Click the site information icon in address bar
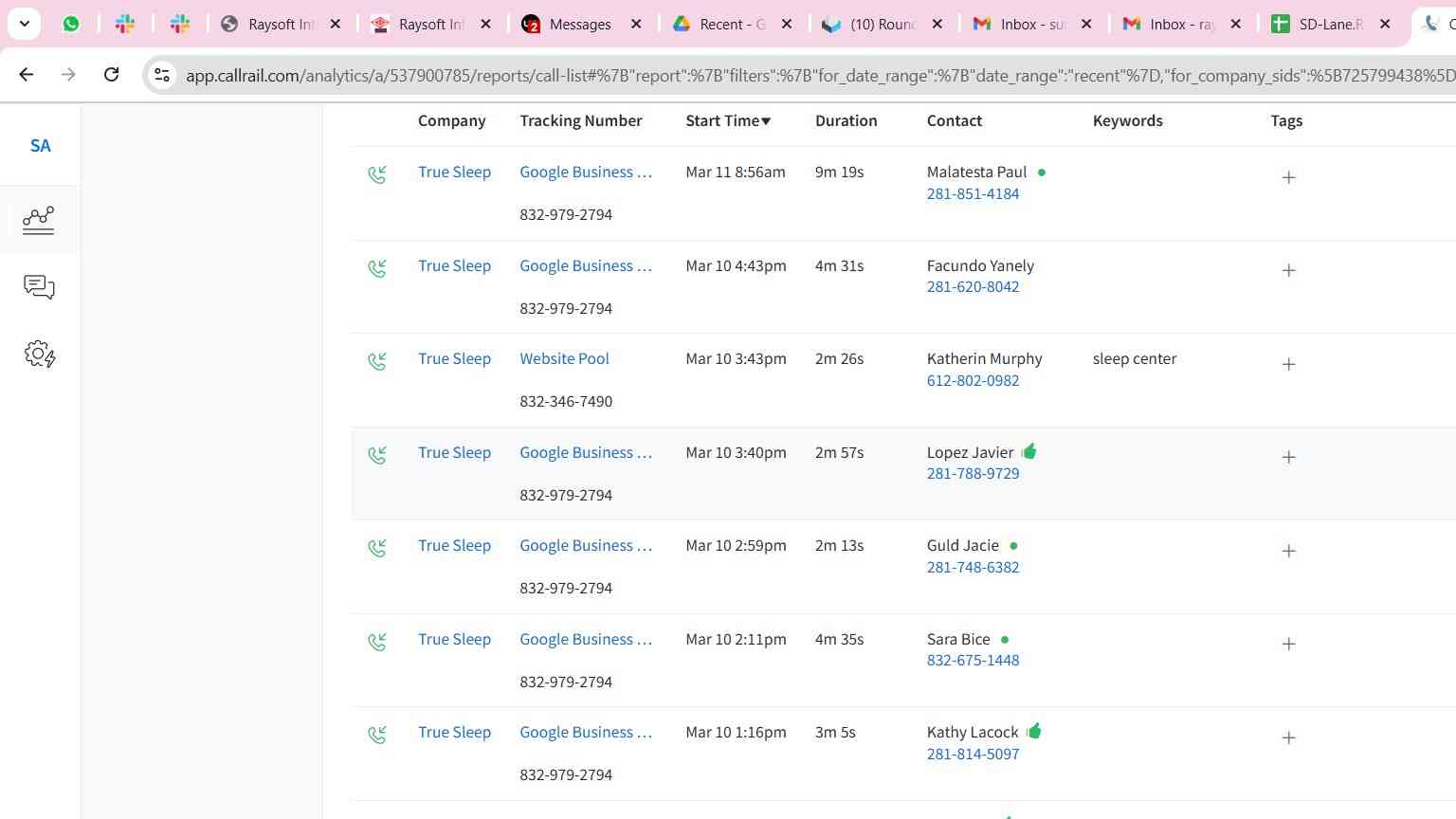 point(162,75)
